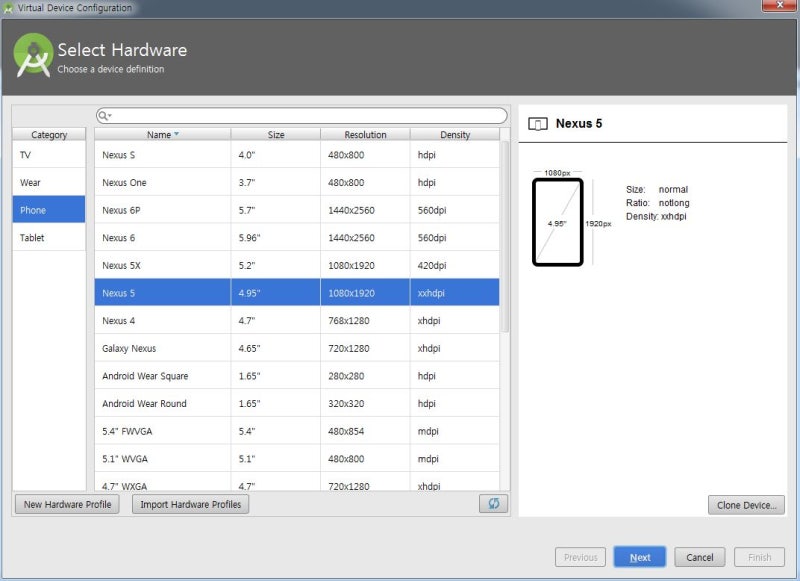Select the Nexus One device row

pos(297,182)
